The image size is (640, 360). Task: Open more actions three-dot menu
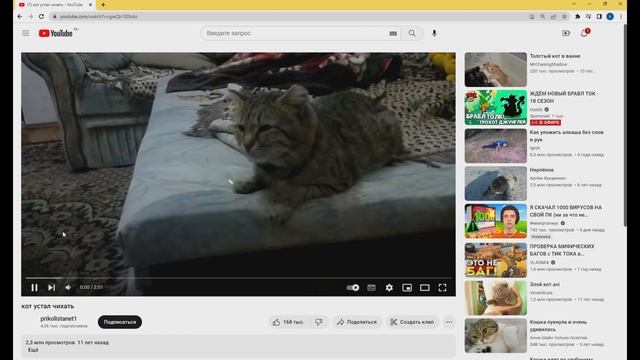coord(449,322)
